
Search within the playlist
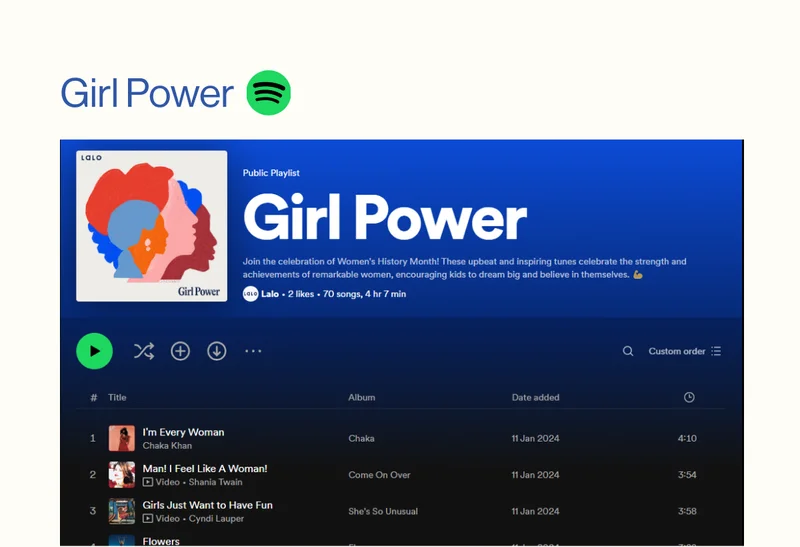point(628,351)
